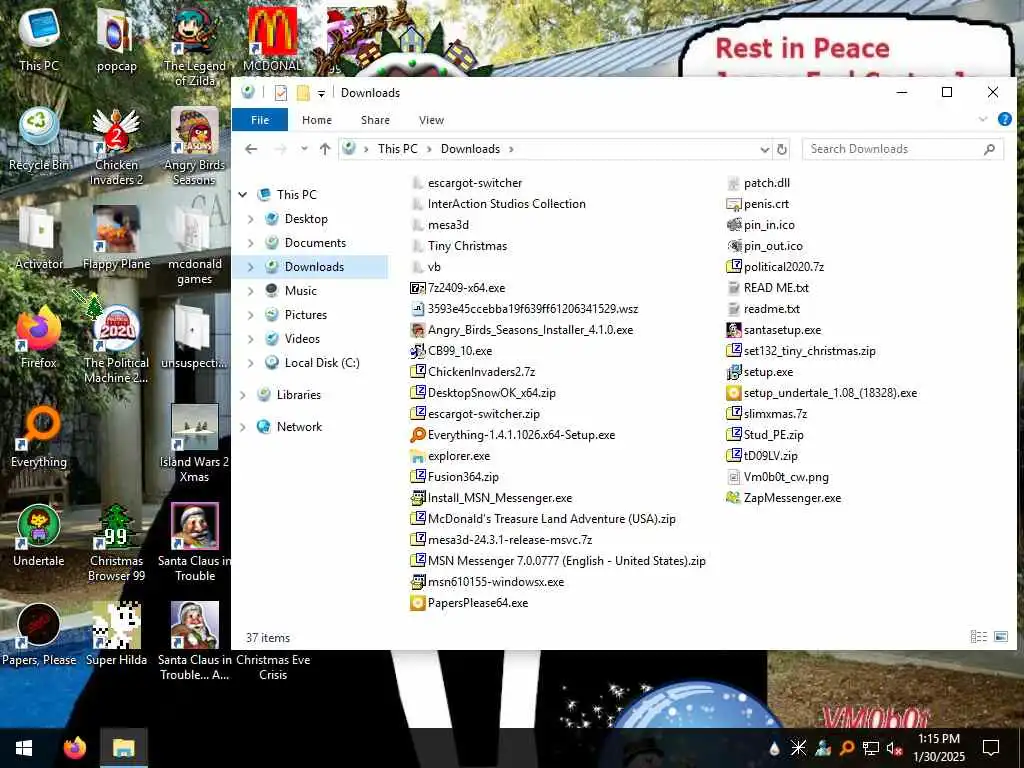Screen dimensions: 1024x768
Task: Launch Santa Claus in Trouble shortcut
Action: pos(195,543)
